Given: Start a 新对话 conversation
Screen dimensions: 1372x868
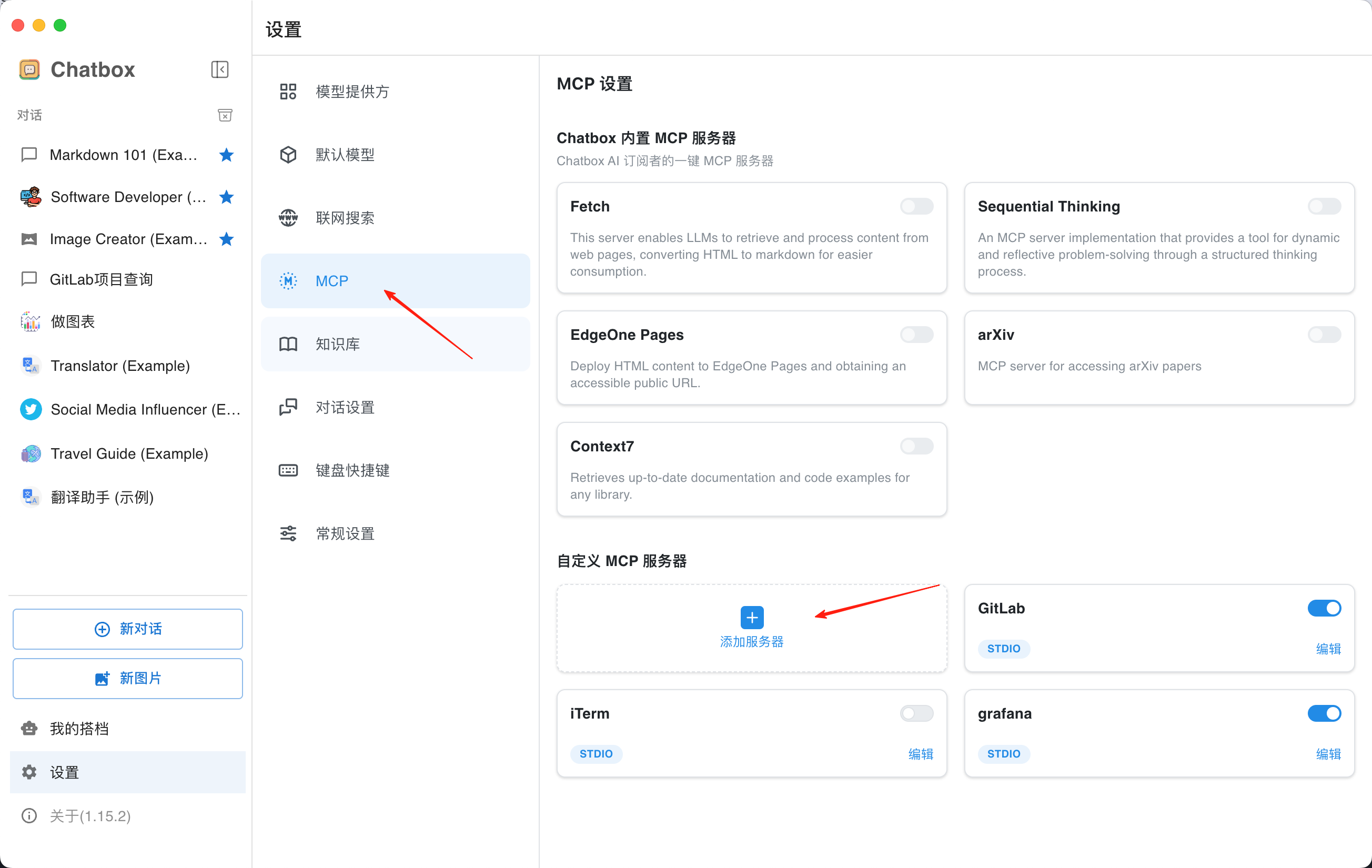Looking at the screenshot, I should (128, 629).
